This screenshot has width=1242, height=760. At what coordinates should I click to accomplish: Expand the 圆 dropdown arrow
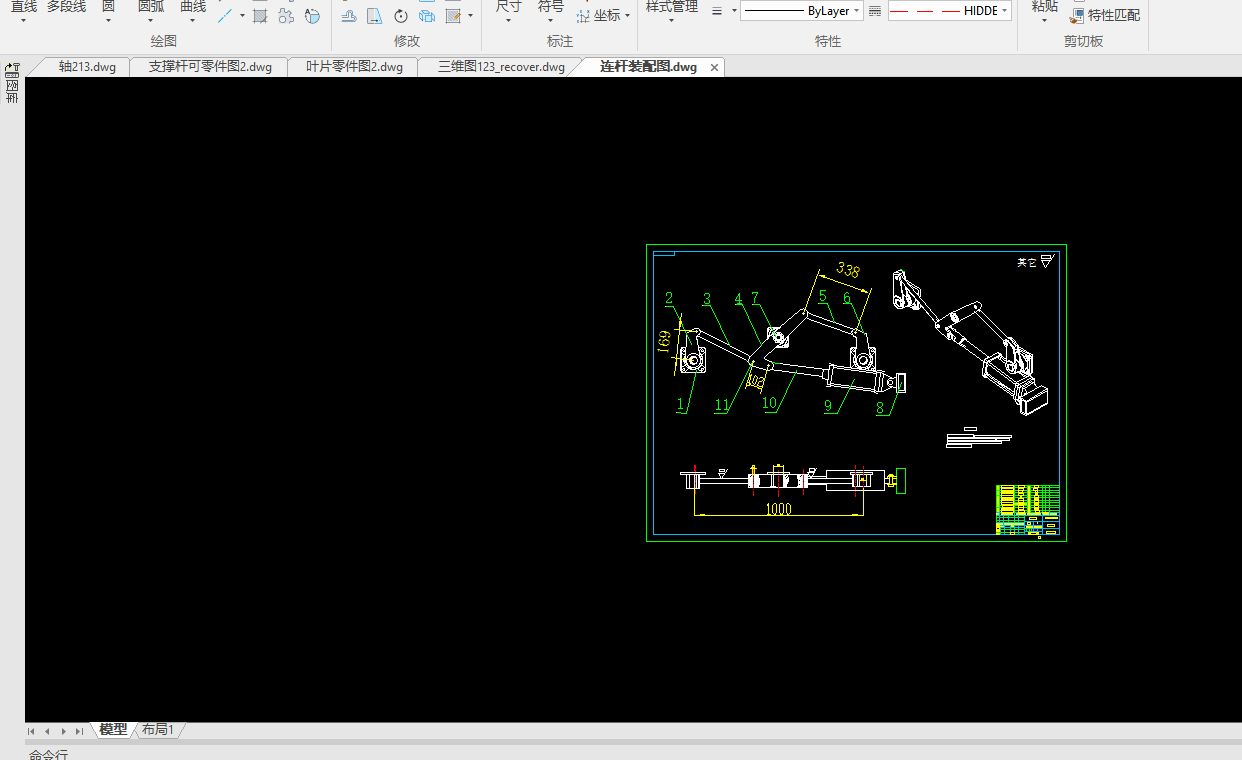(108, 20)
